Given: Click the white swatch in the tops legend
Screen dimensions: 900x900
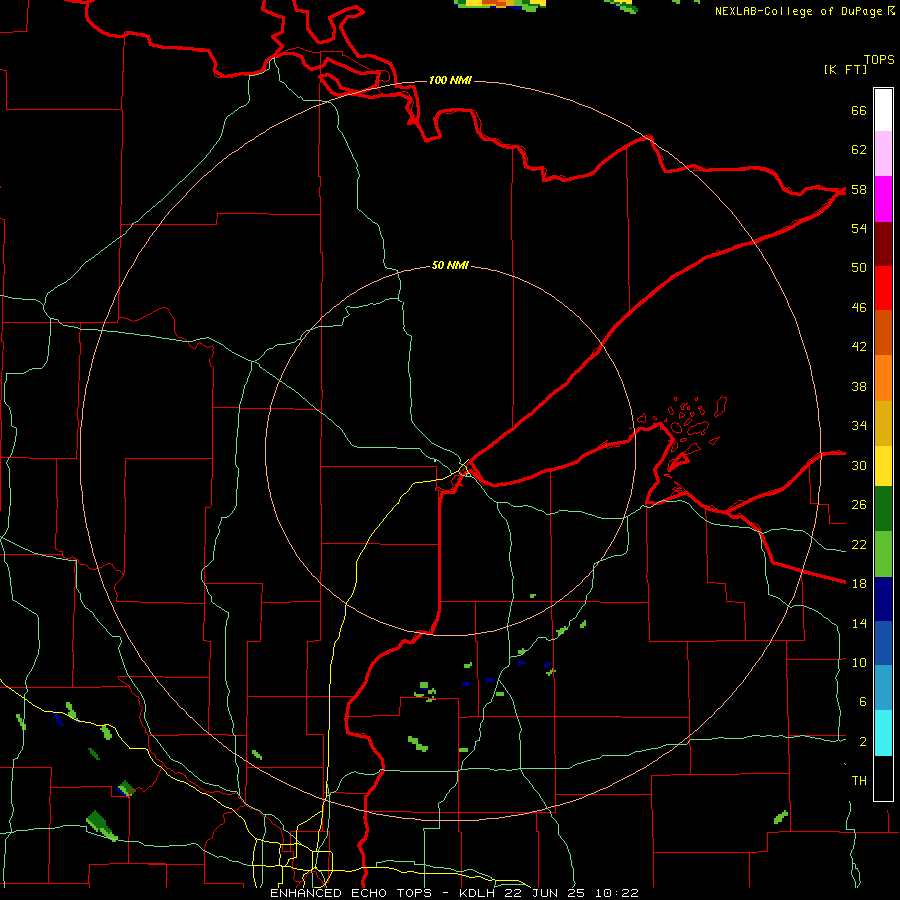Looking at the screenshot, I should tap(883, 110).
